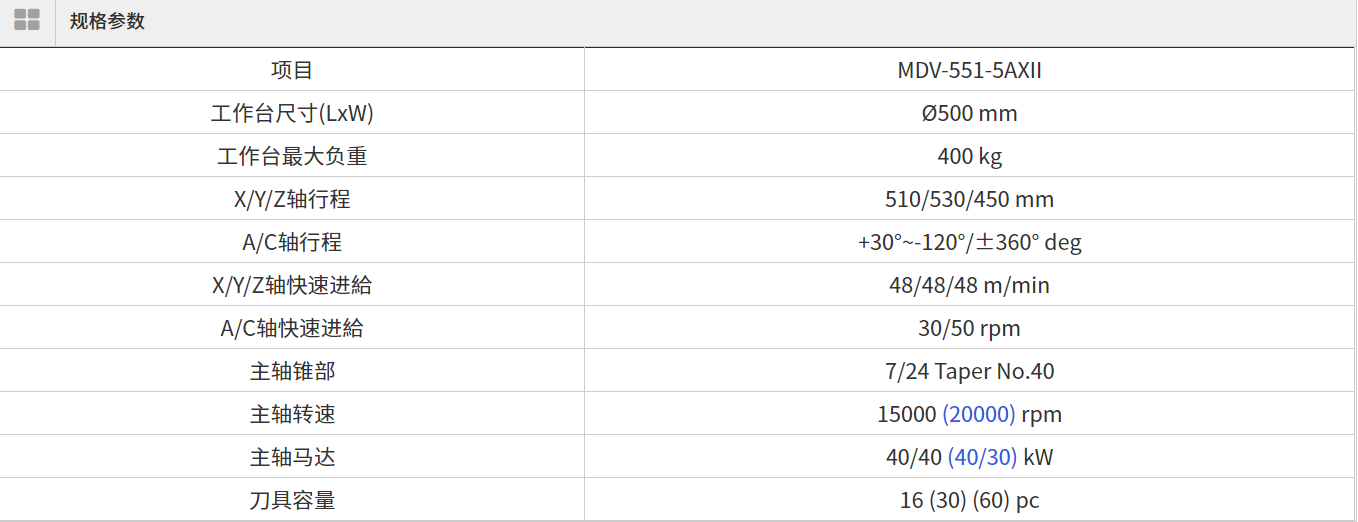1358x522 pixels.
Task: Click the 工作台尺寸(LxW) row label
Action: tap(292, 113)
